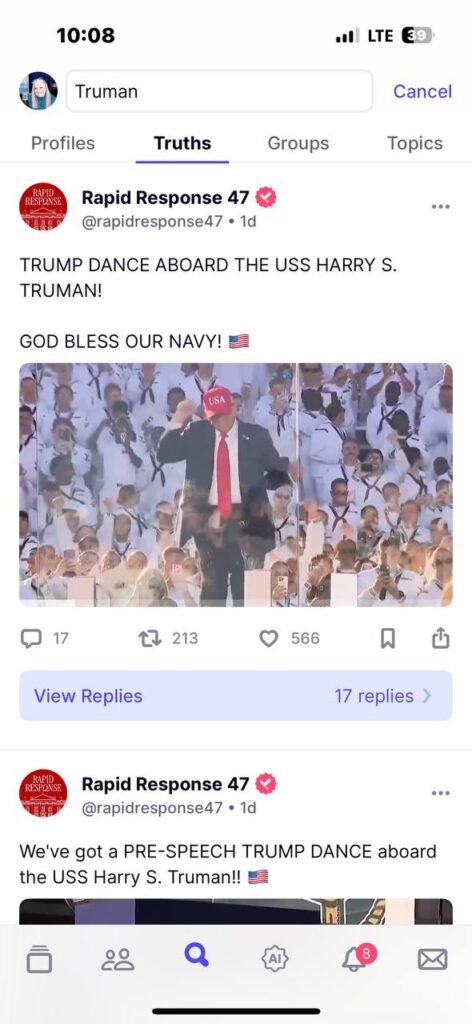Viewport: 472px width, 1024px height.
Task: Open the messages envelope icon
Action: click(x=432, y=959)
